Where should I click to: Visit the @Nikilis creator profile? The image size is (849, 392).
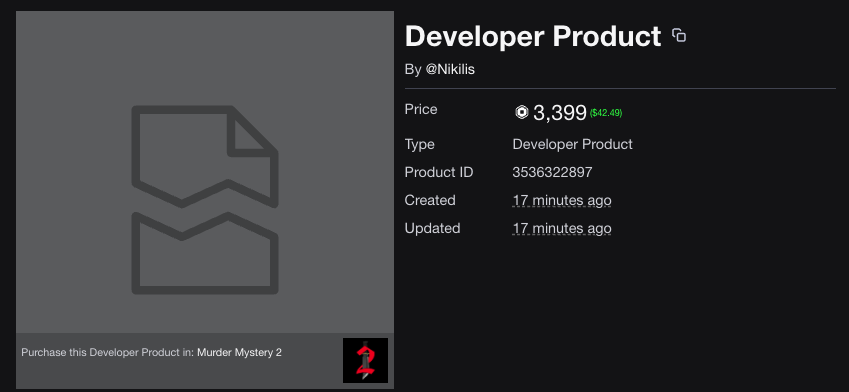tap(450, 70)
